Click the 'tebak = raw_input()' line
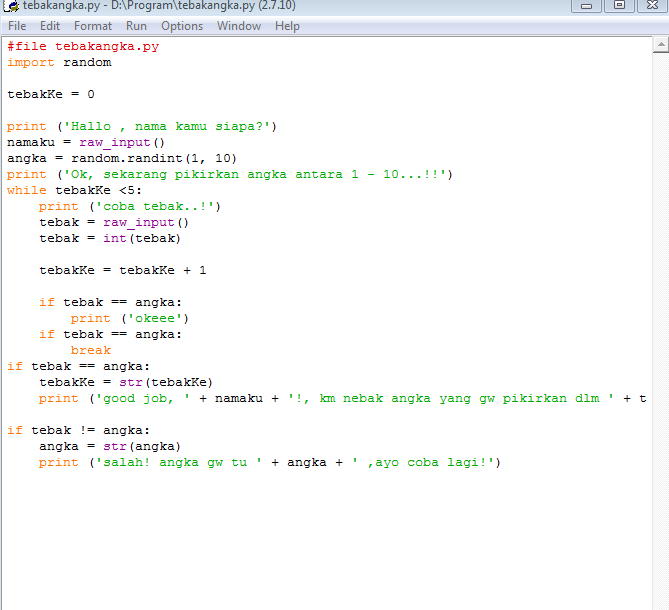669x610 pixels. click(x=113, y=223)
